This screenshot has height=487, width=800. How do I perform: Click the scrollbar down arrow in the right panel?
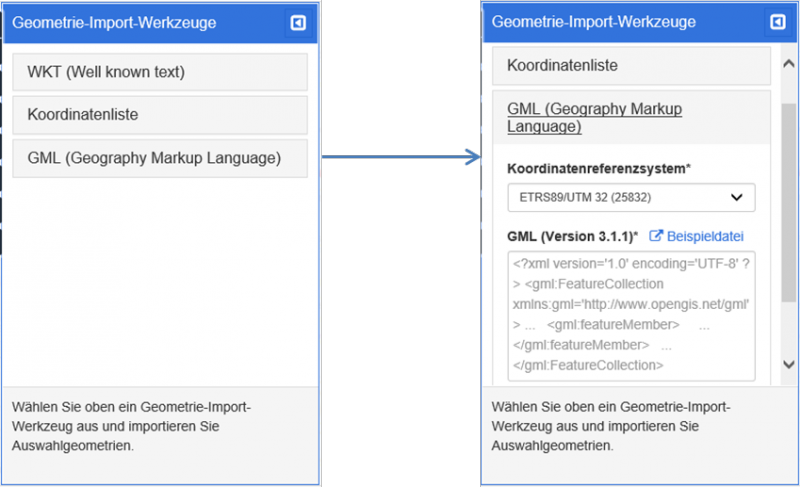788,365
